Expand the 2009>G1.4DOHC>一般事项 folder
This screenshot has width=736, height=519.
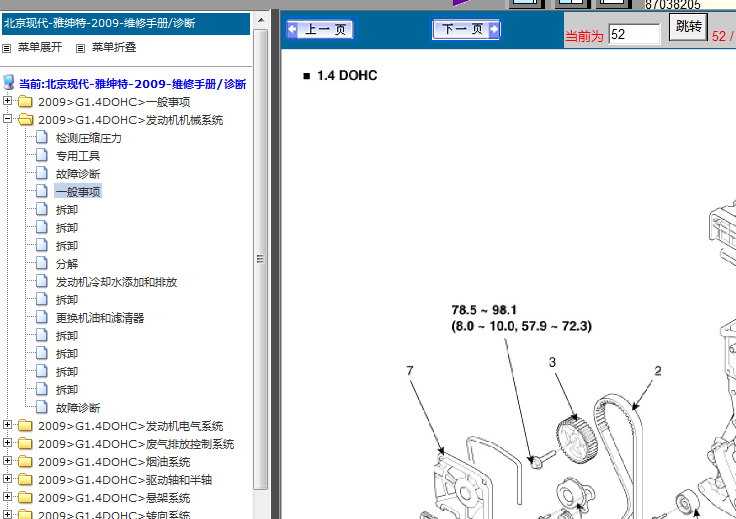[x=7, y=100]
